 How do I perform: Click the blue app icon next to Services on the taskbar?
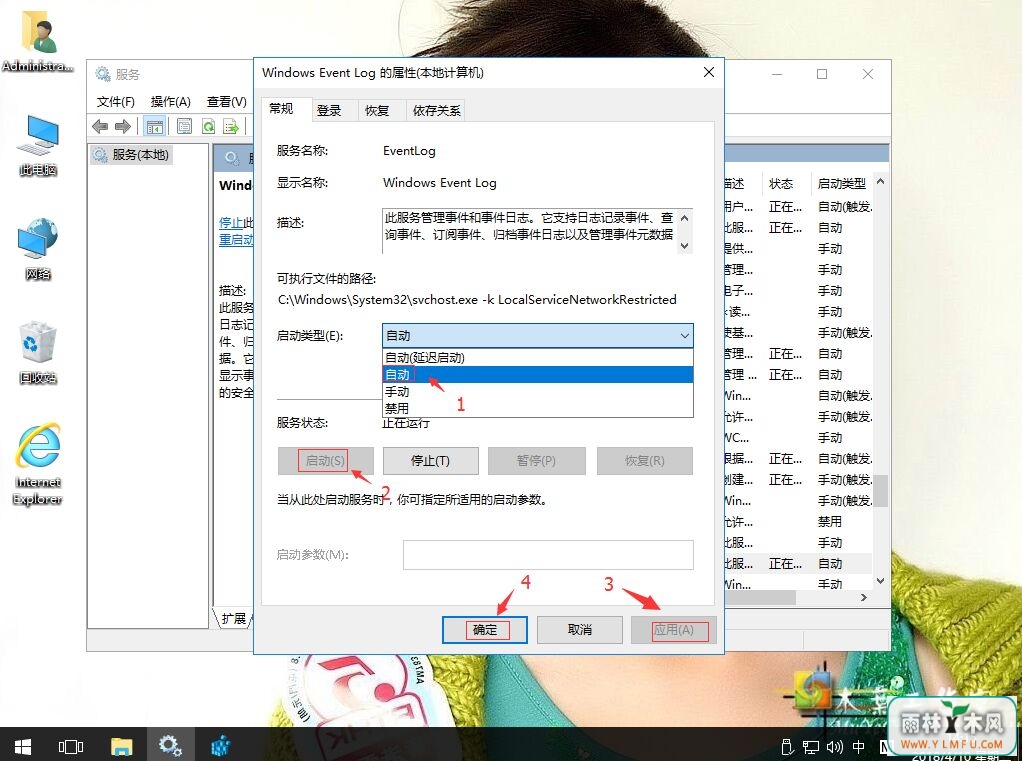tap(220, 746)
